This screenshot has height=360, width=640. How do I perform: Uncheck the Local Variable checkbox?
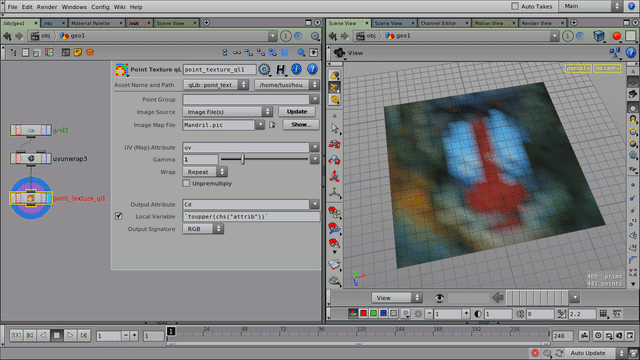(x=118, y=216)
